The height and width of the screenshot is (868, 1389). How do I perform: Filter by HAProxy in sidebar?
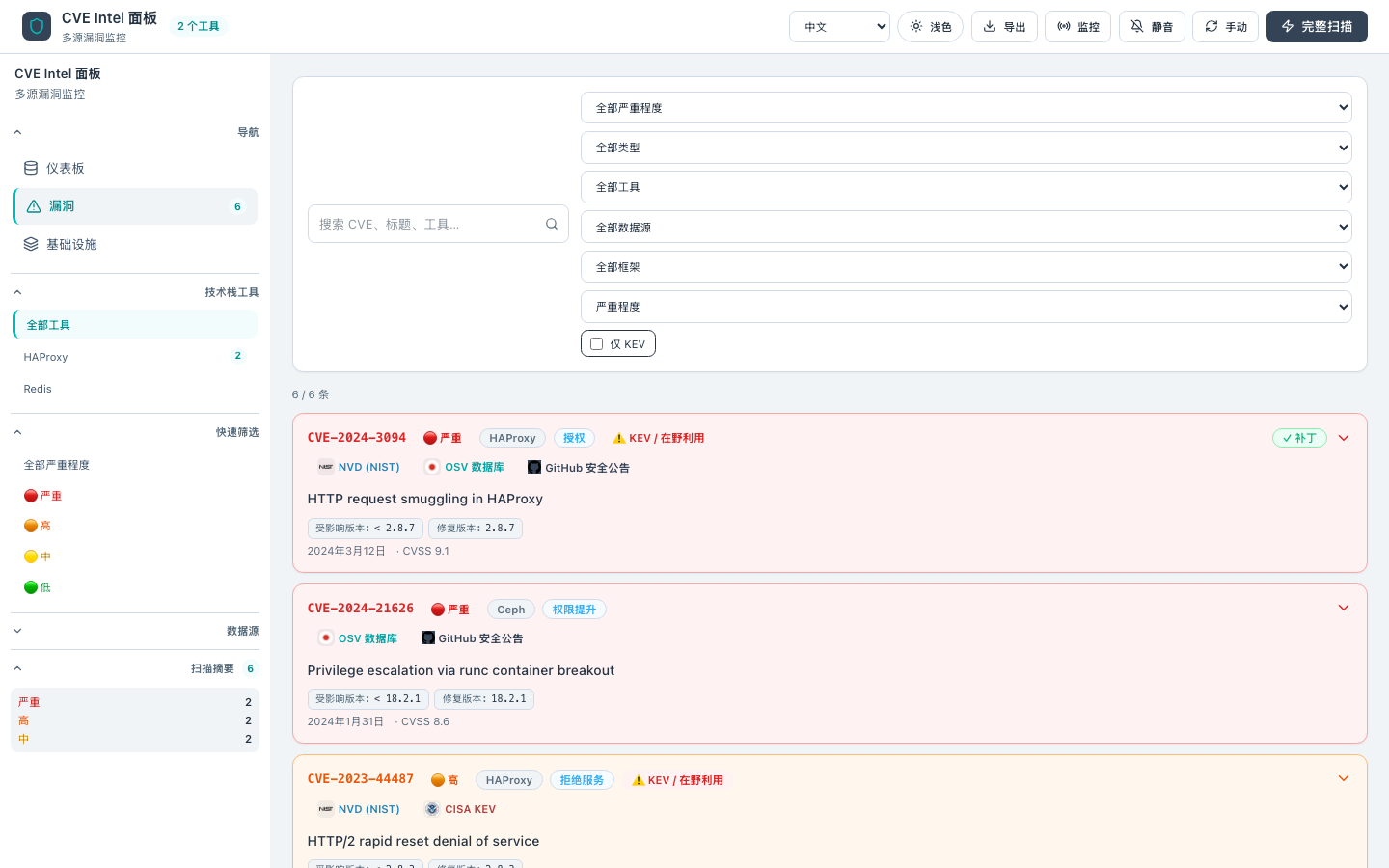[x=135, y=357]
